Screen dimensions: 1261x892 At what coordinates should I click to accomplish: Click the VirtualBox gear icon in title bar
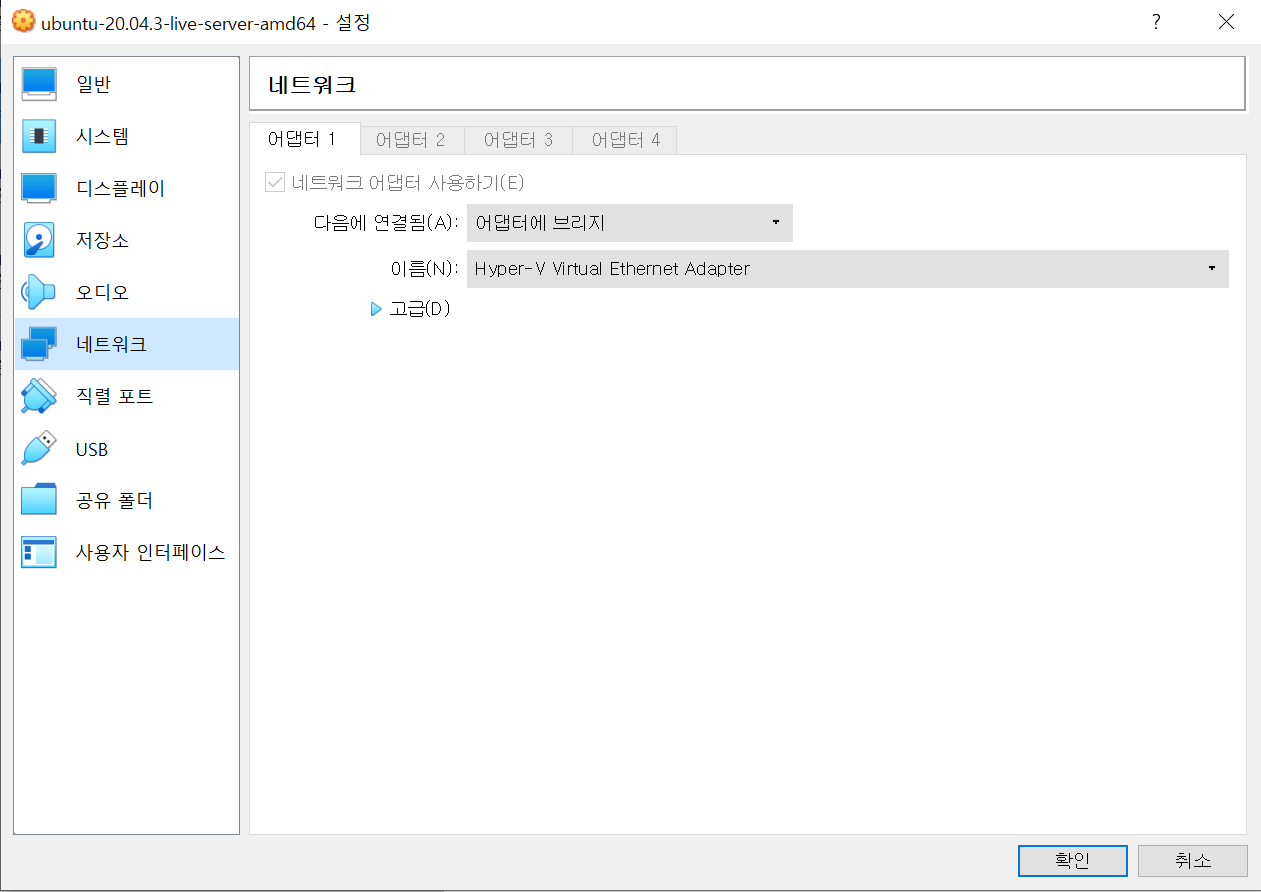[x=22, y=21]
